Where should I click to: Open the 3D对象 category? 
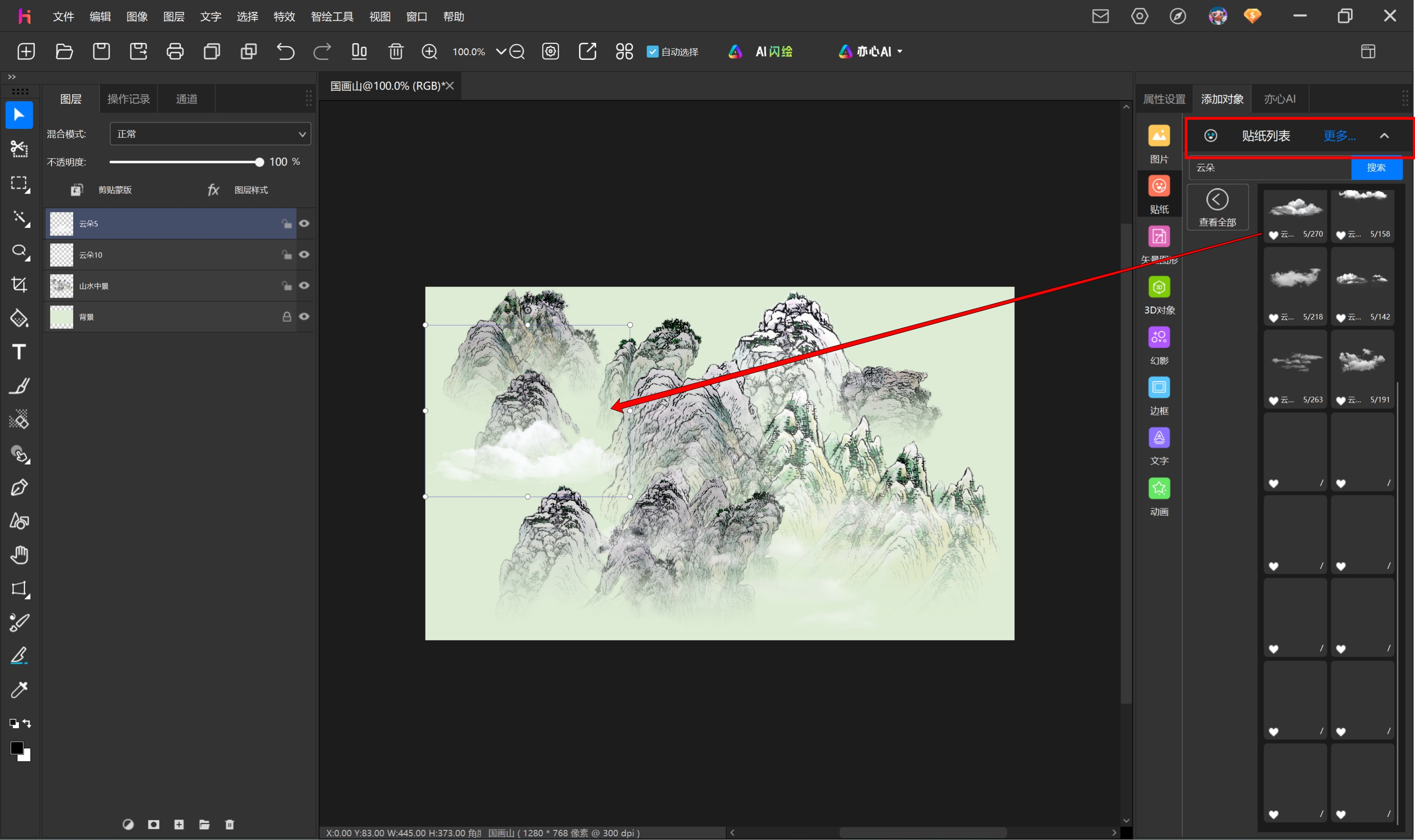[1159, 295]
